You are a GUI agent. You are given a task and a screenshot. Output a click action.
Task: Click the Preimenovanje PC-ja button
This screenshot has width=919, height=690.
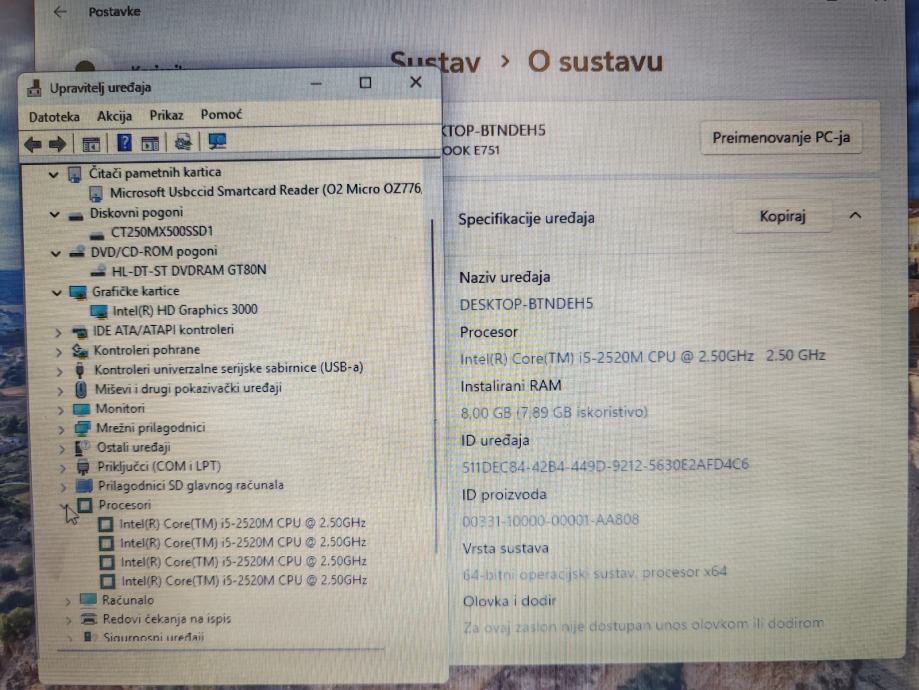(781, 138)
